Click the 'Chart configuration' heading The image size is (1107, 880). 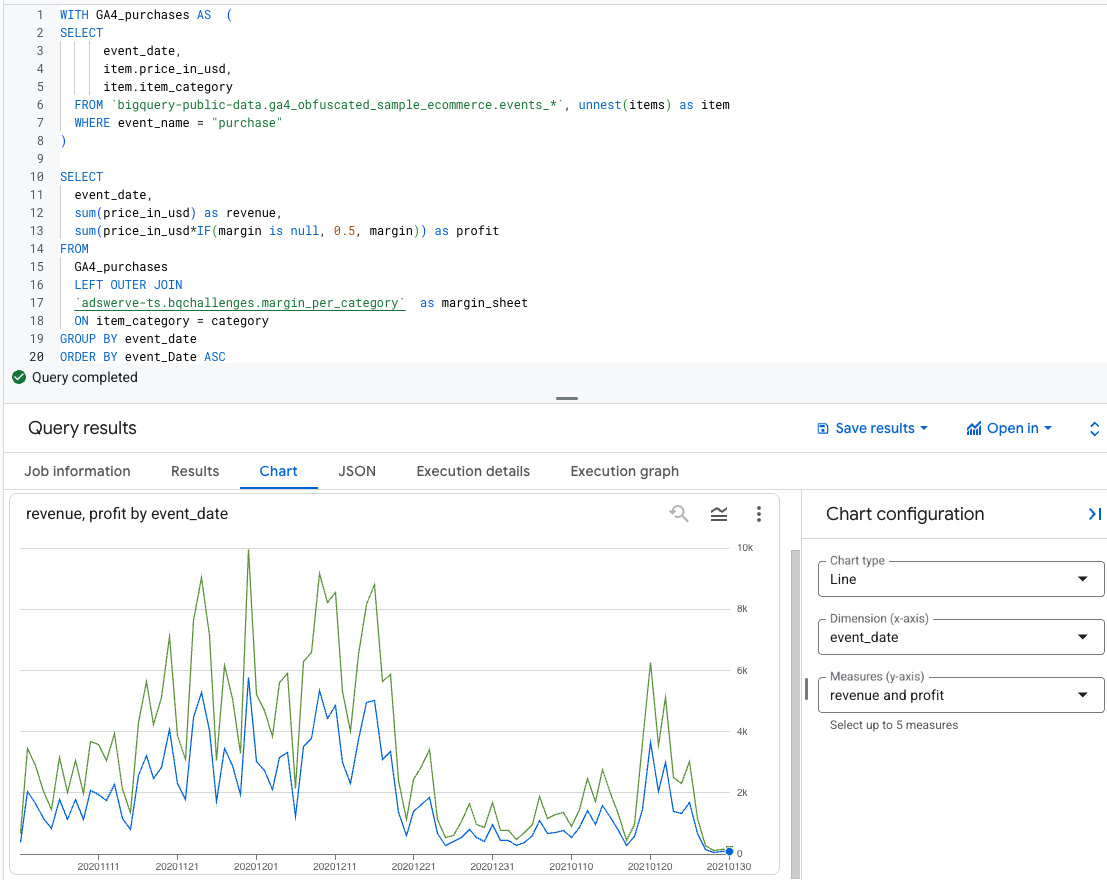coord(905,514)
